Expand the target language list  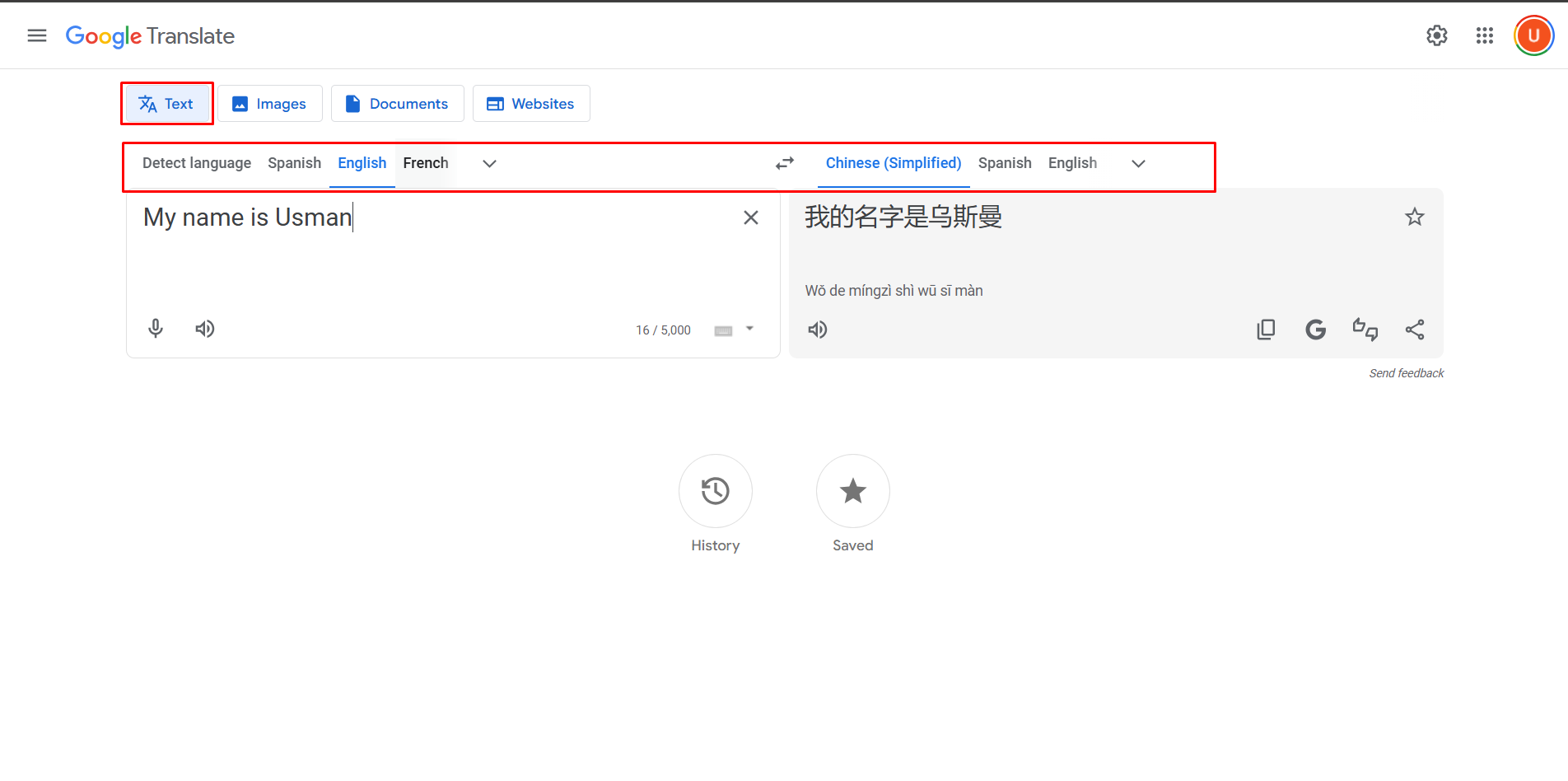(1138, 164)
